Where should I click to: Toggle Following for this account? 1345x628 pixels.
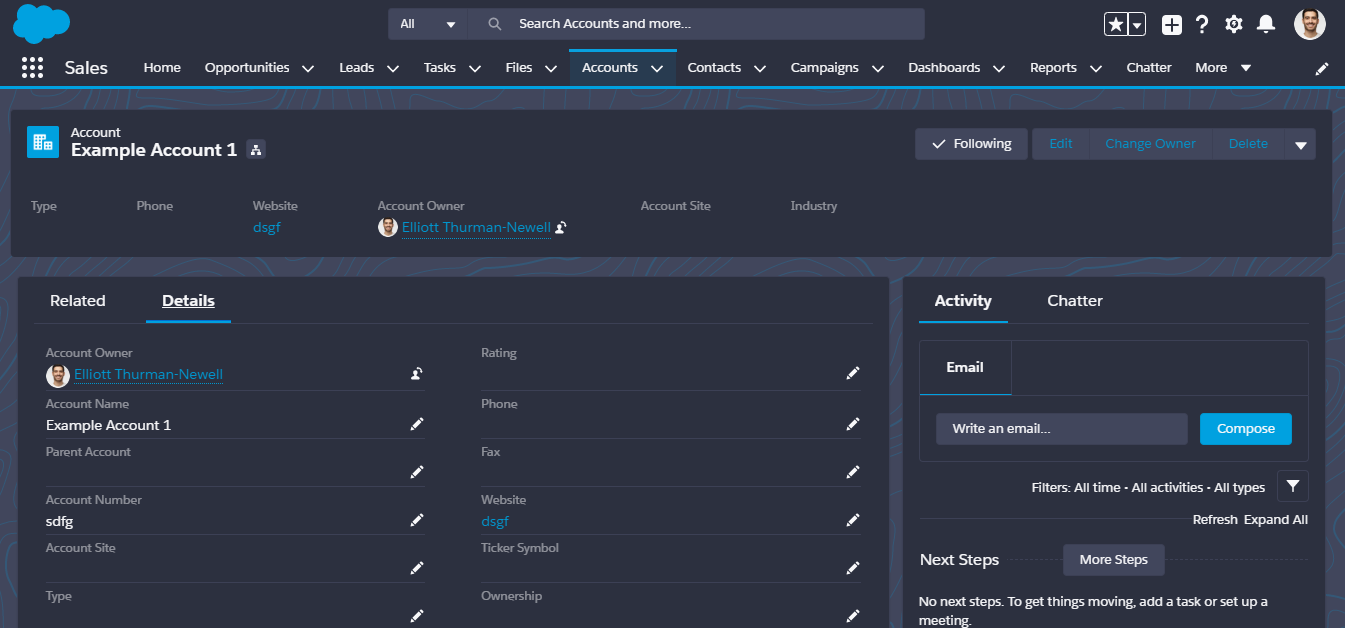(x=970, y=143)
